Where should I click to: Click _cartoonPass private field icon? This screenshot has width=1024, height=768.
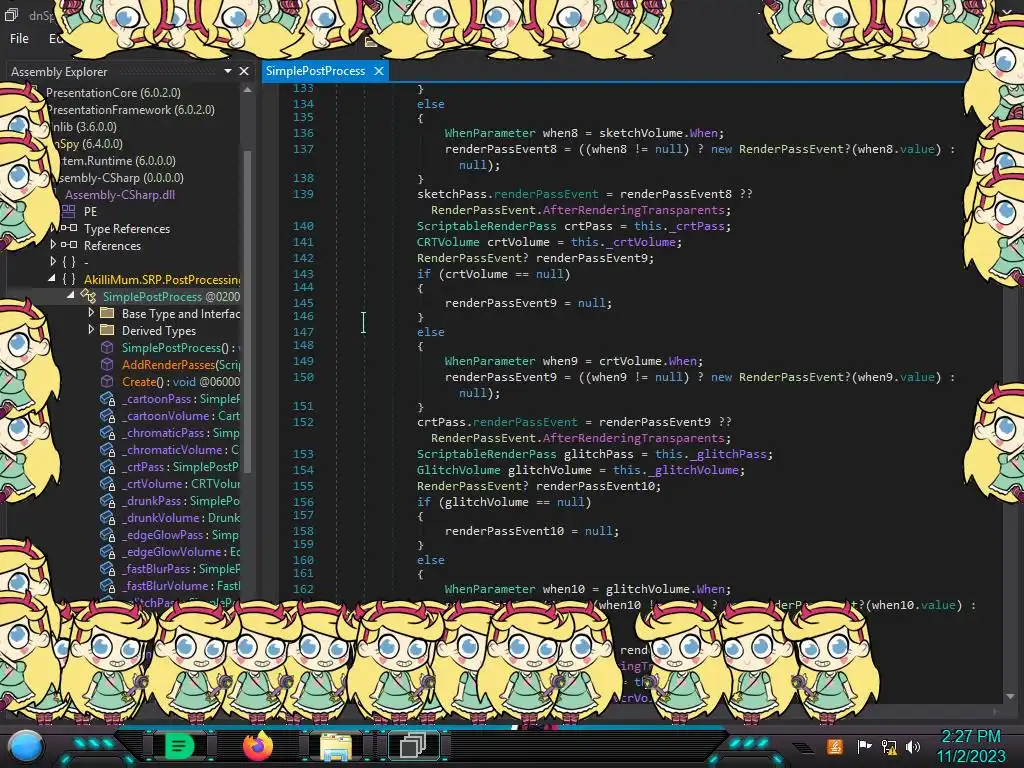click(108, 398)
